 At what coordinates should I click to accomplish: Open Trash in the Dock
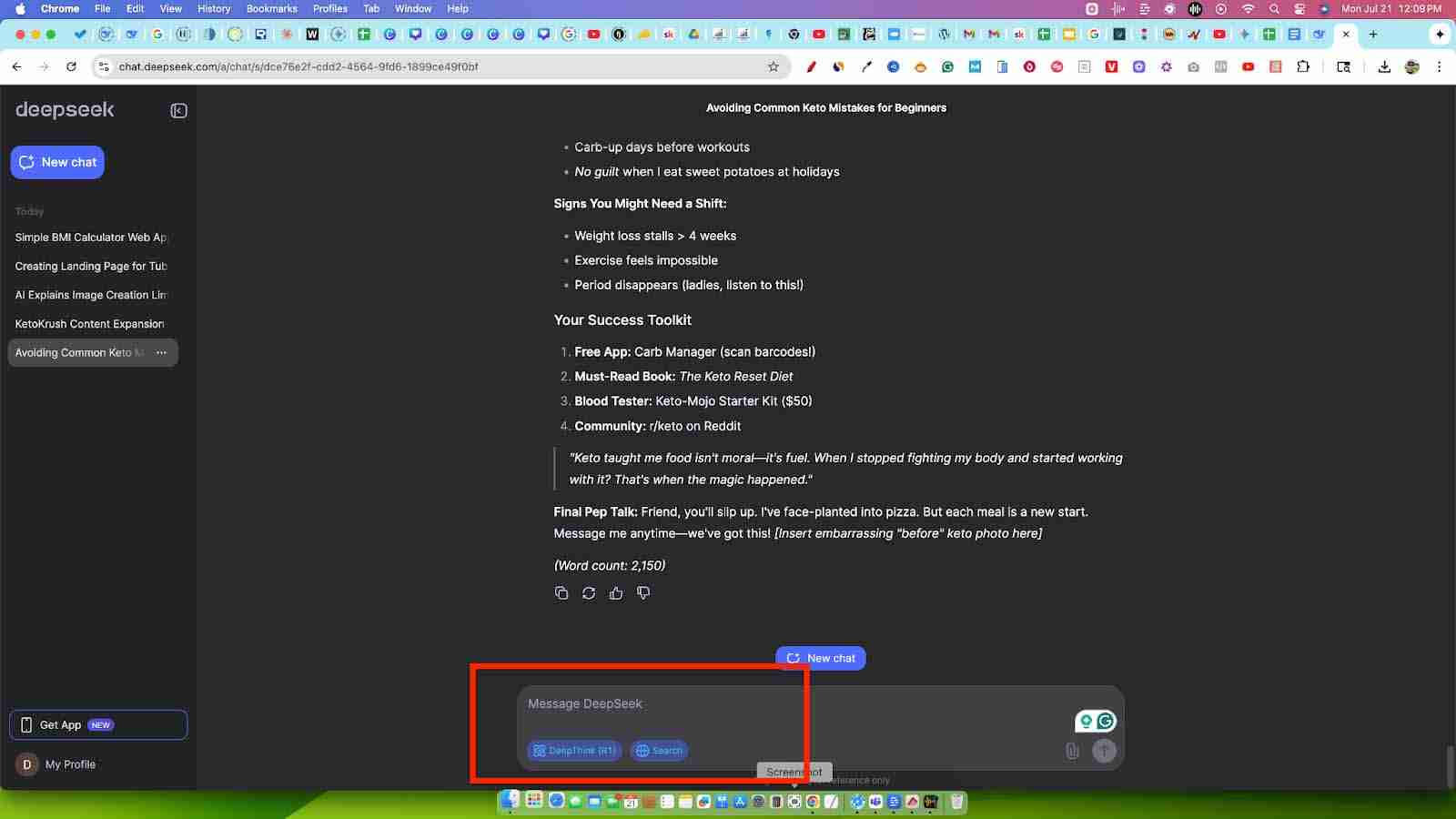click(956, 801)
